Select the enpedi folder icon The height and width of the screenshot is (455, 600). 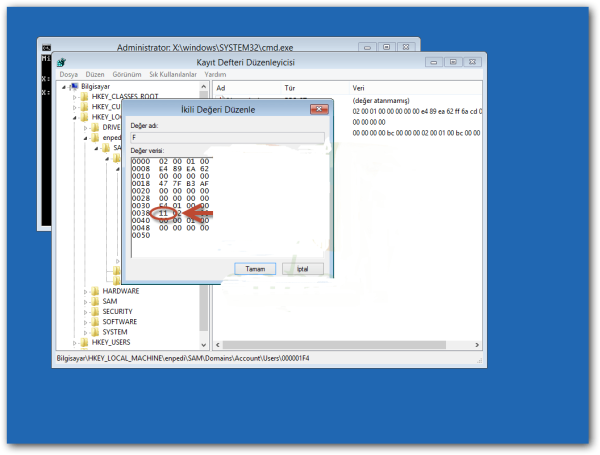(x=95, y=137)
